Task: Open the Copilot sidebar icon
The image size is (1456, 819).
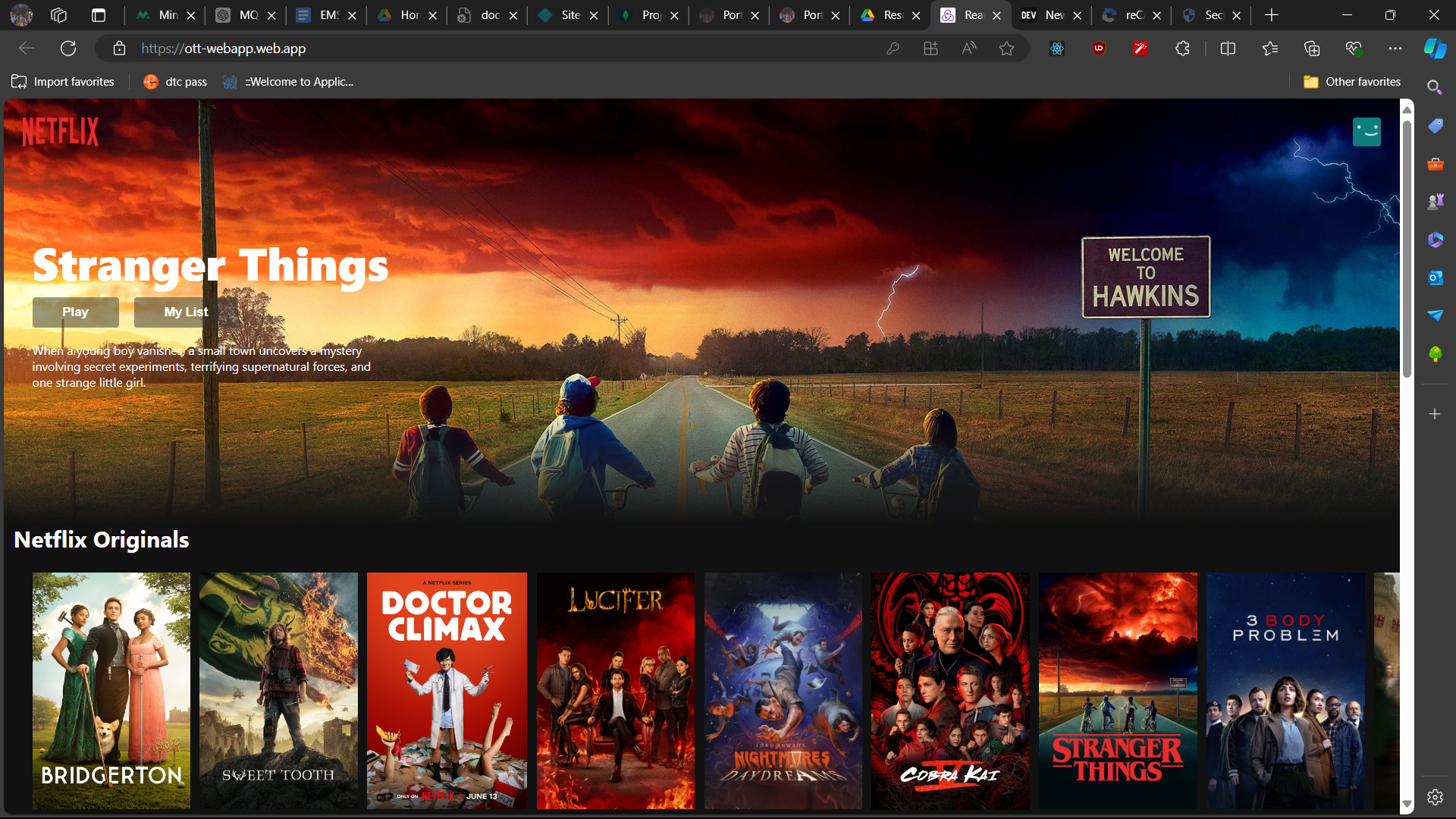Action: (1434, 49)
